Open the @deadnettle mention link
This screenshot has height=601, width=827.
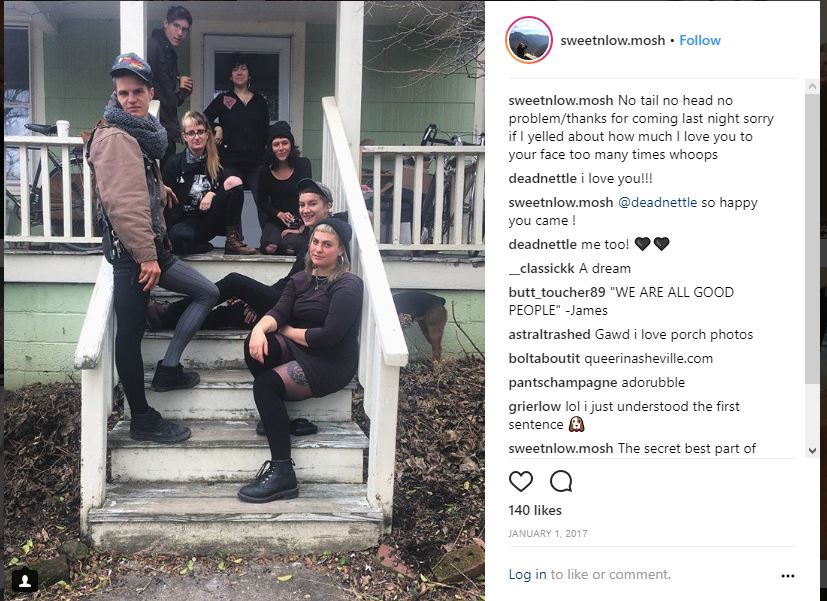[x=657, y=202]
